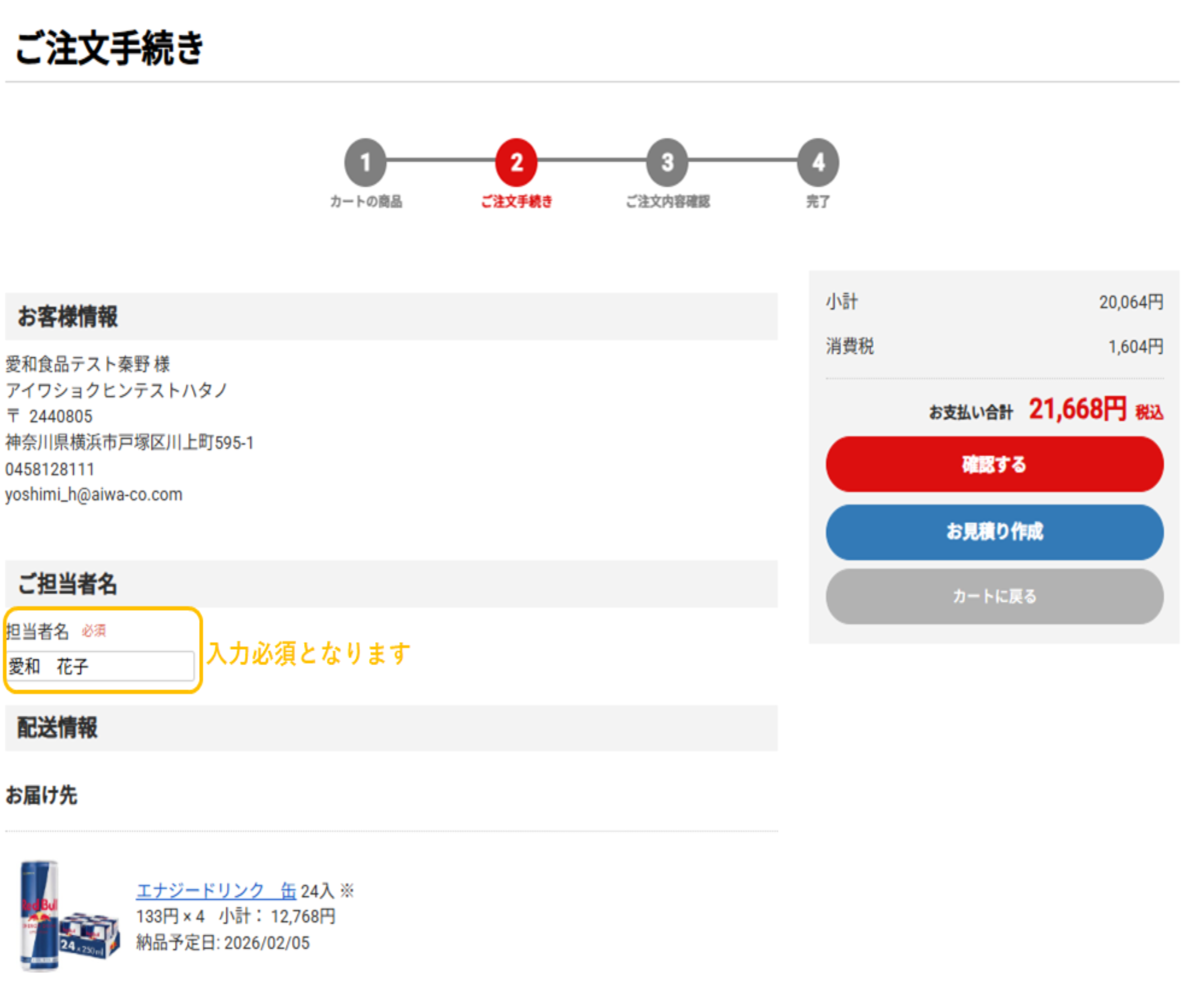Image resolution: width=1204 pixels, height=1001 pixels.
Task: Click the ご担当者名 section header
Action: tap(67, 584)
